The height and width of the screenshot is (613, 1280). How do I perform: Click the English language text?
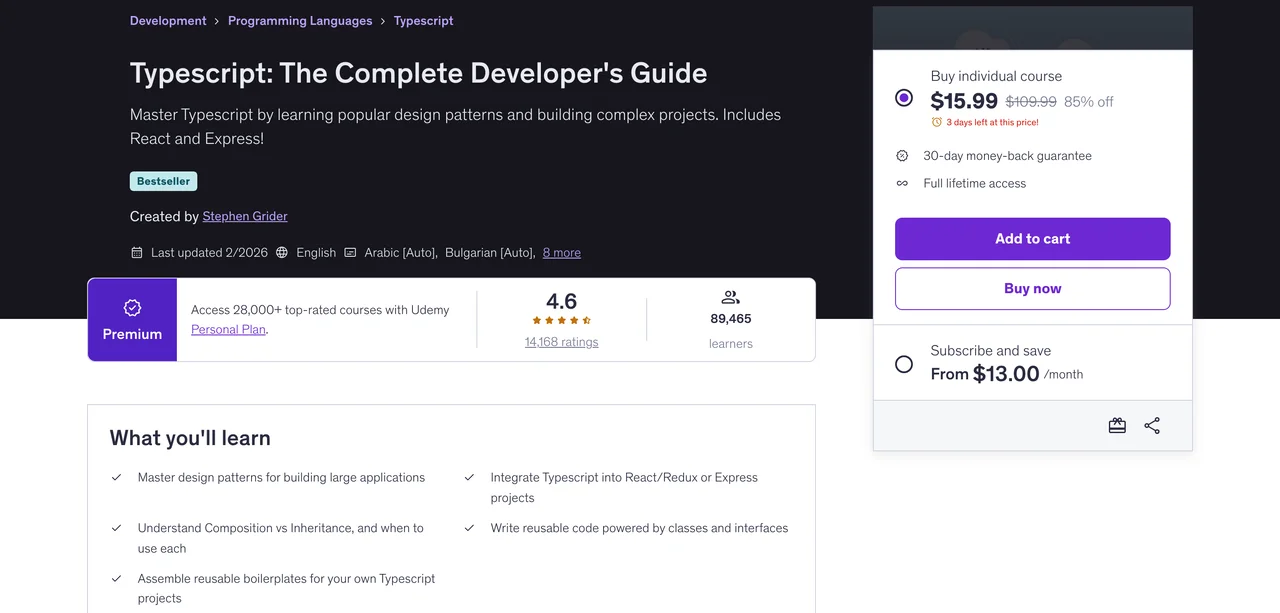[316, 253]
